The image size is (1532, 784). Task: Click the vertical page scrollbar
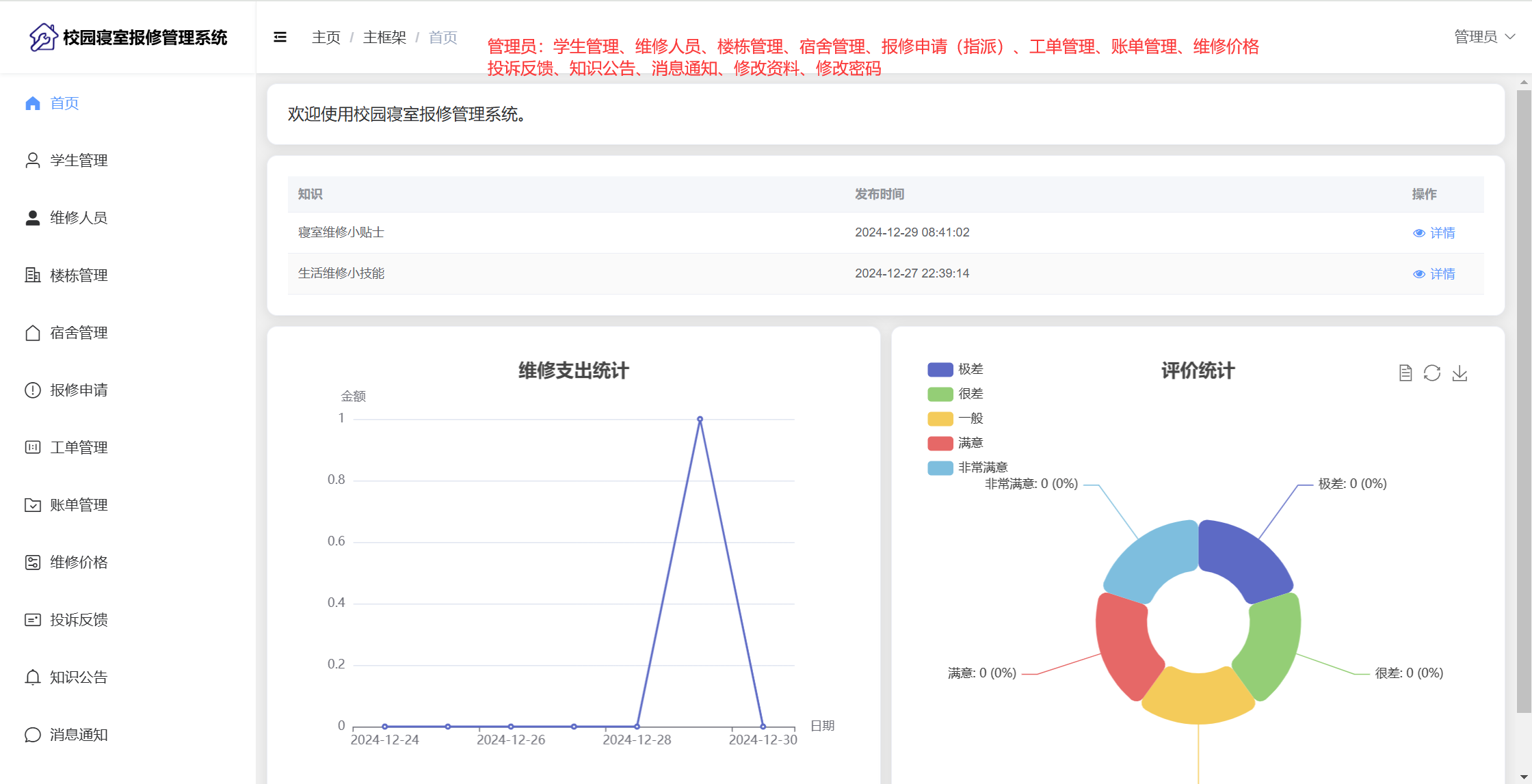[x=1524, y=402]
